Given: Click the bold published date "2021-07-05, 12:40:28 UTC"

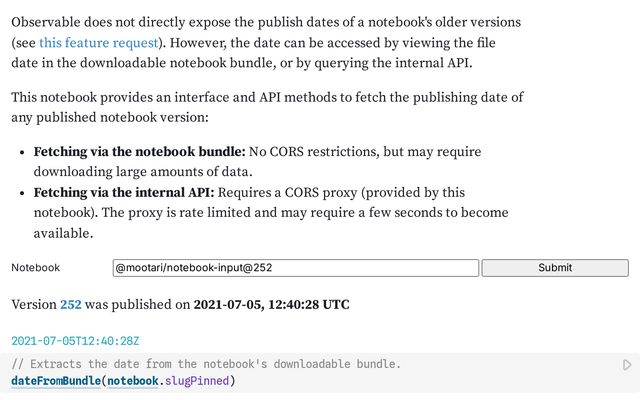Looking at the screenshot, I should [271, 304].
